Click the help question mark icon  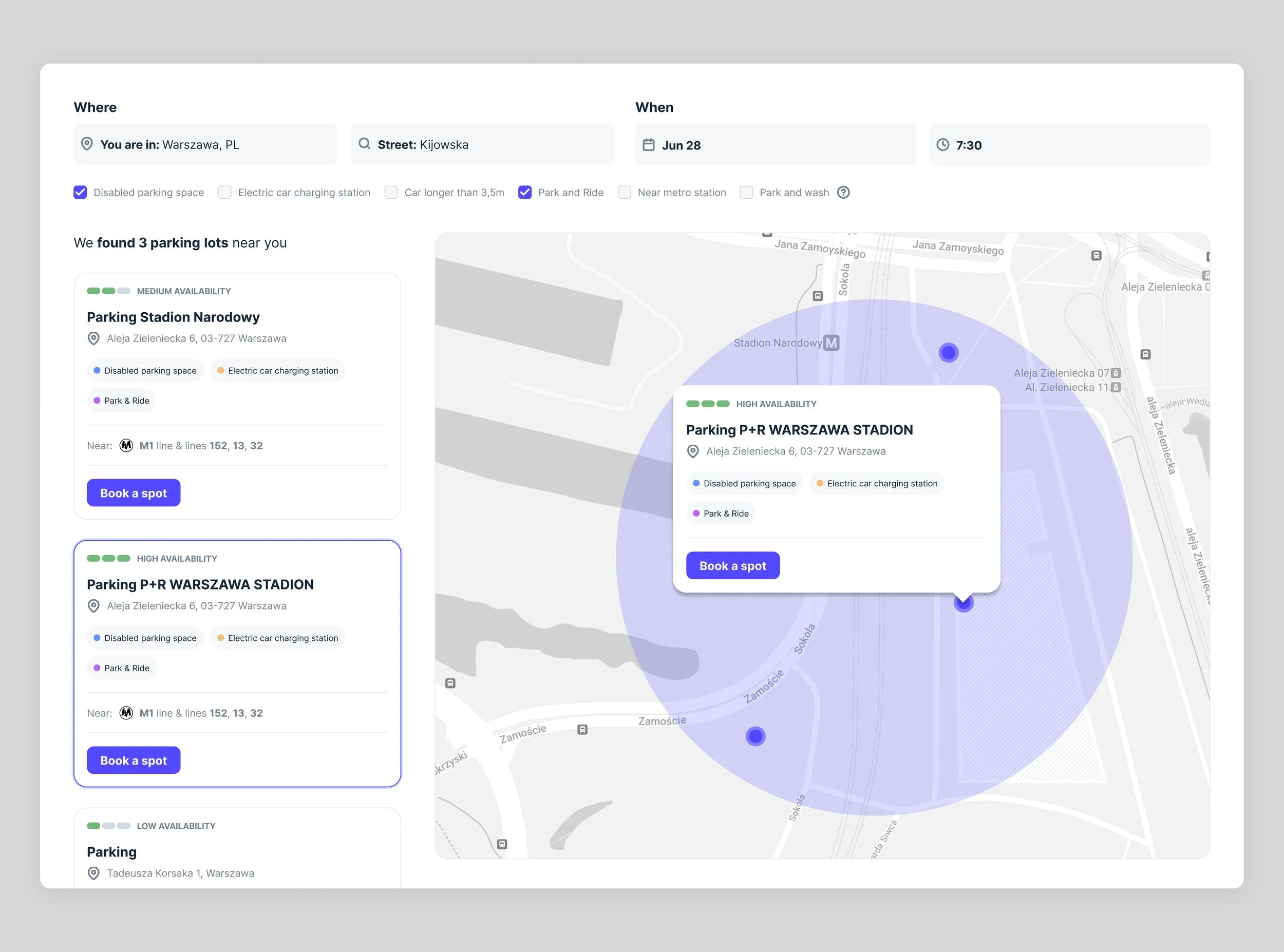(843, 193)
